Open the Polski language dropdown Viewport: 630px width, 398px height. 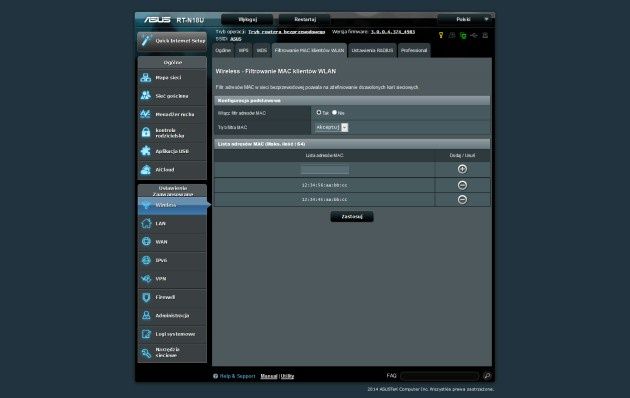[x=465, y=19]
